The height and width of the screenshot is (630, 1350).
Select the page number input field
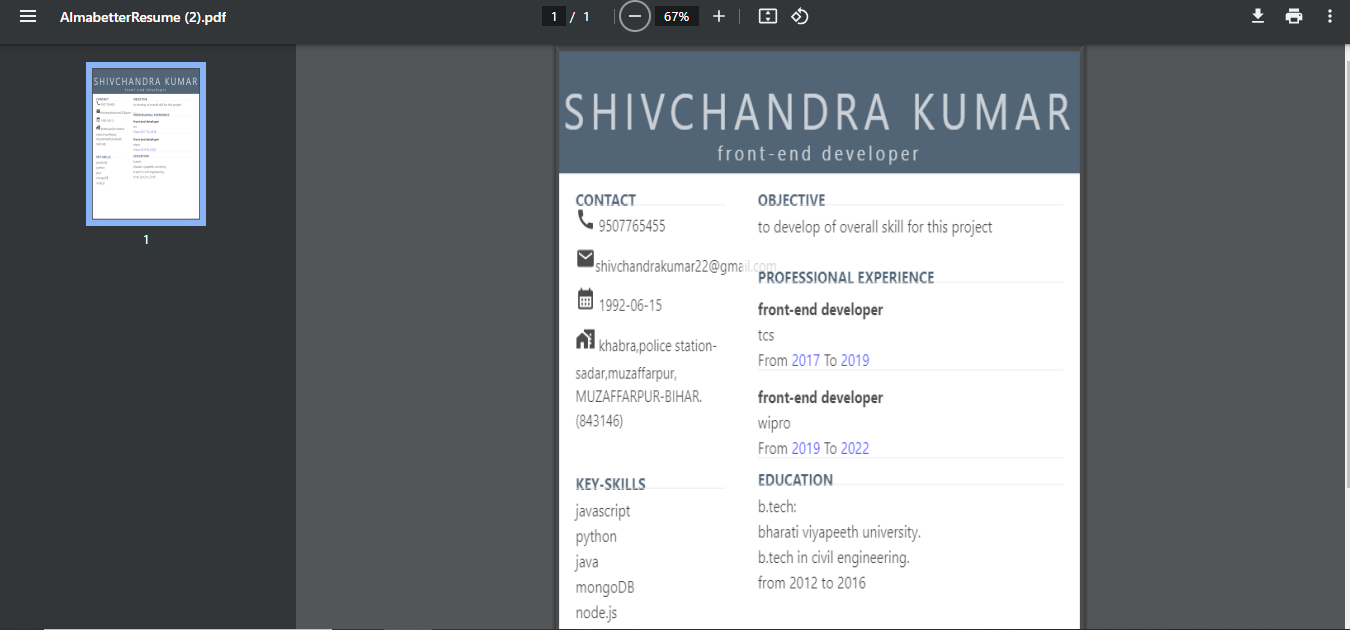[553, 16]
